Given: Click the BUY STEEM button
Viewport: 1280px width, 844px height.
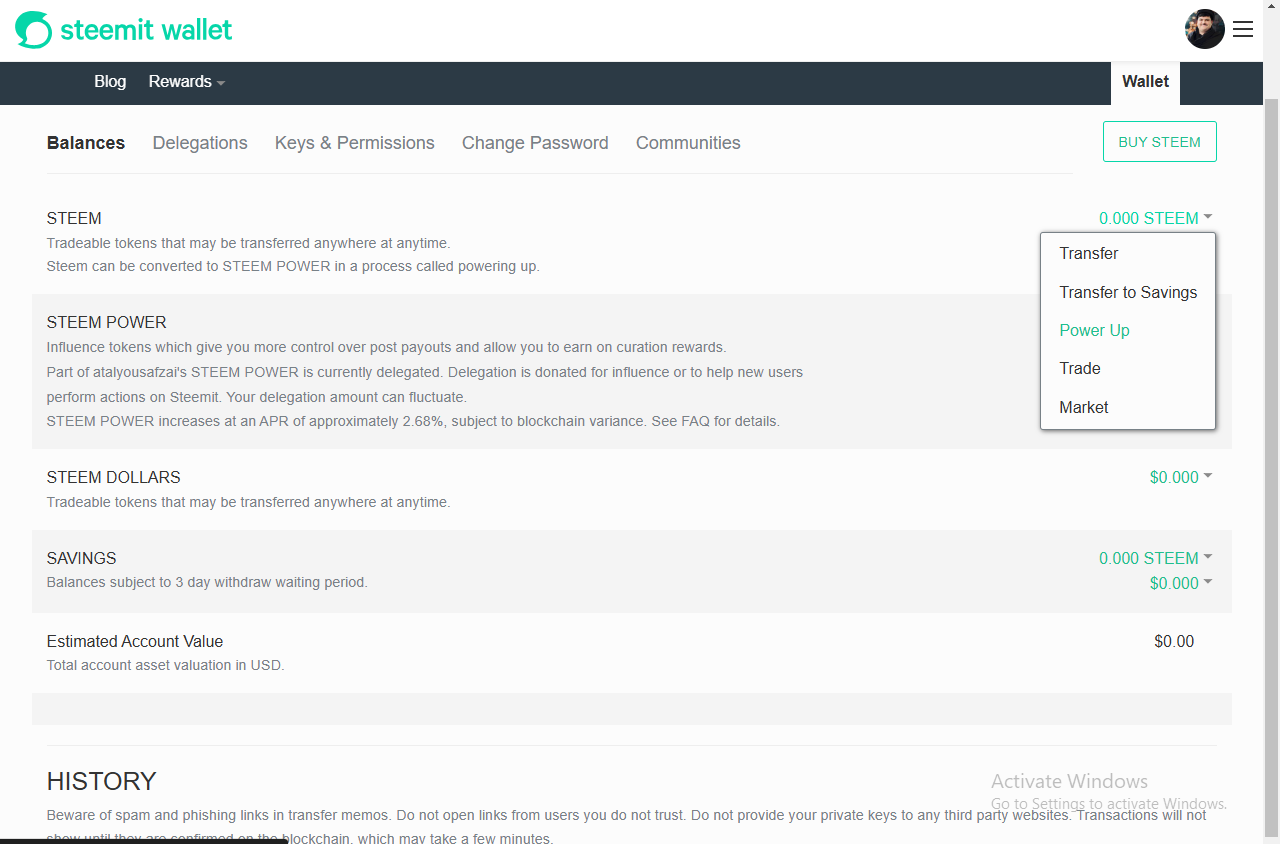Looking at the screenshot, I should pos(1159,141).
